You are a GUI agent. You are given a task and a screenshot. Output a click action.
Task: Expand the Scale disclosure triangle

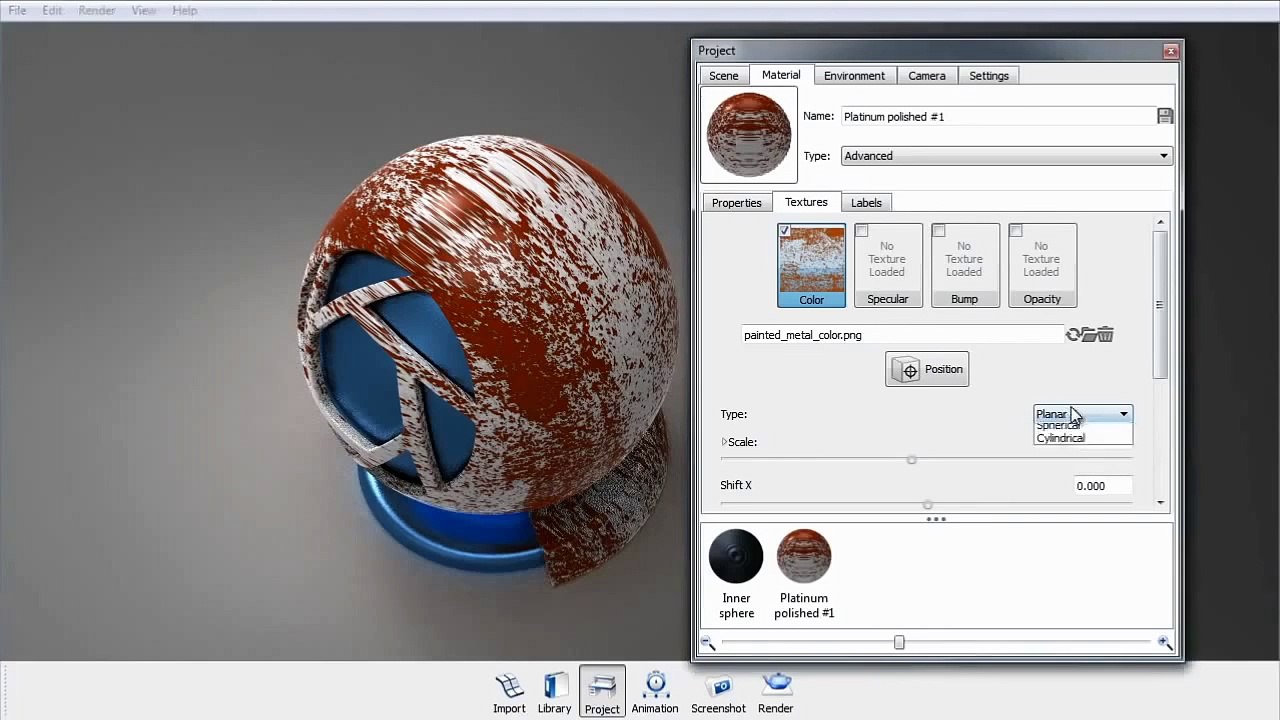(x=724, y=442)
